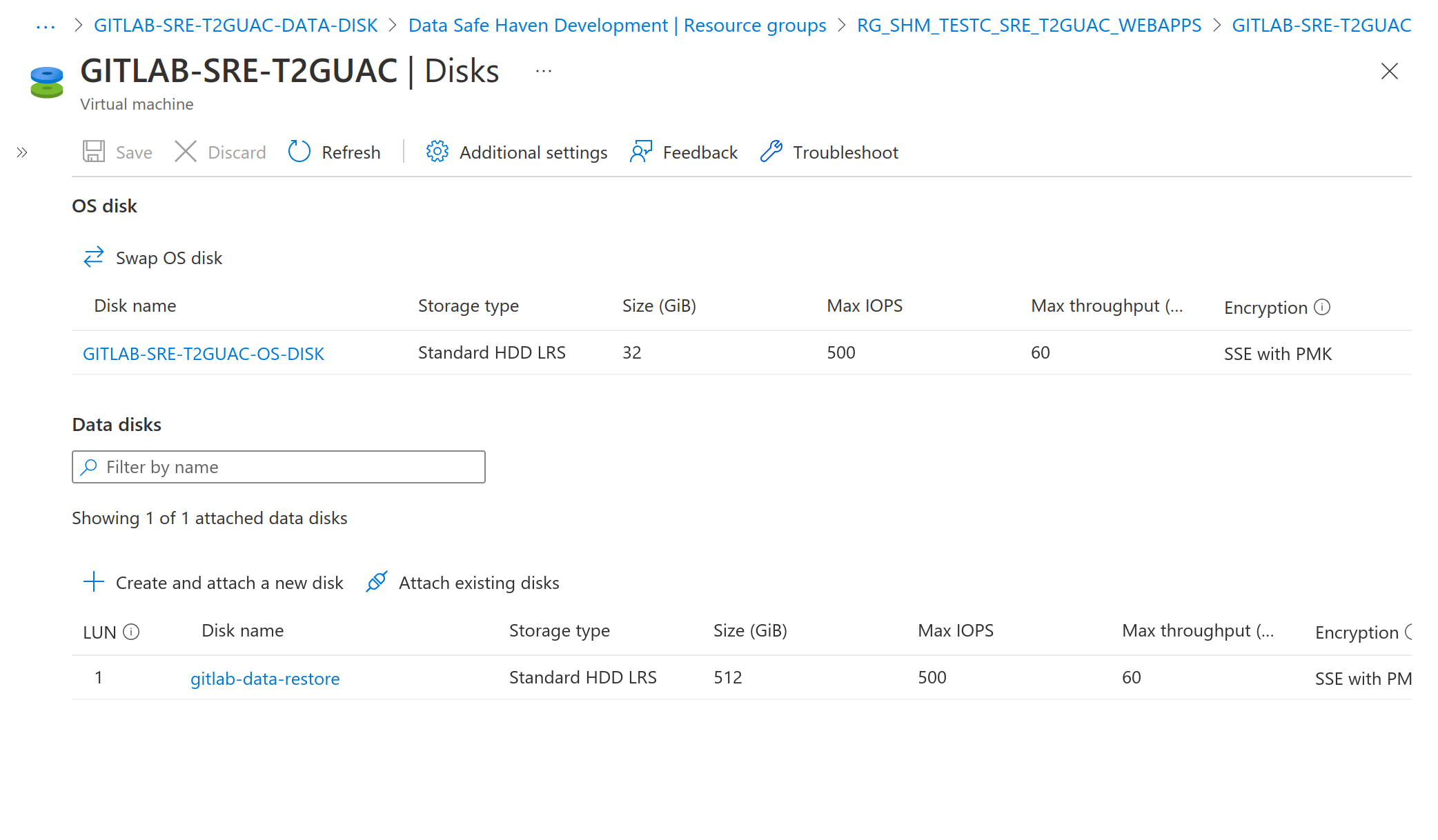Click the info icon next to LUN
Image resolution: width=1438 pixels, height=840 pixels.
(x=131, y=632)
